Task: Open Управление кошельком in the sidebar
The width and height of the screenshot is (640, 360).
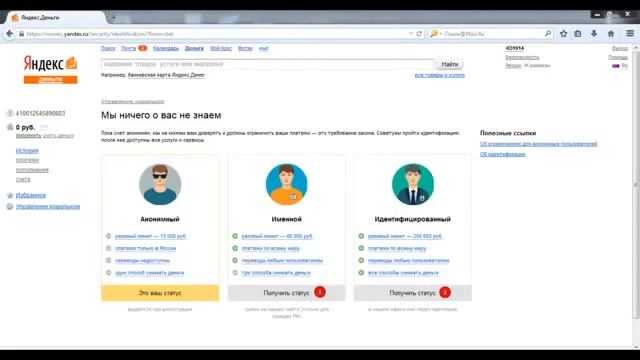Action: pos(48,207)
